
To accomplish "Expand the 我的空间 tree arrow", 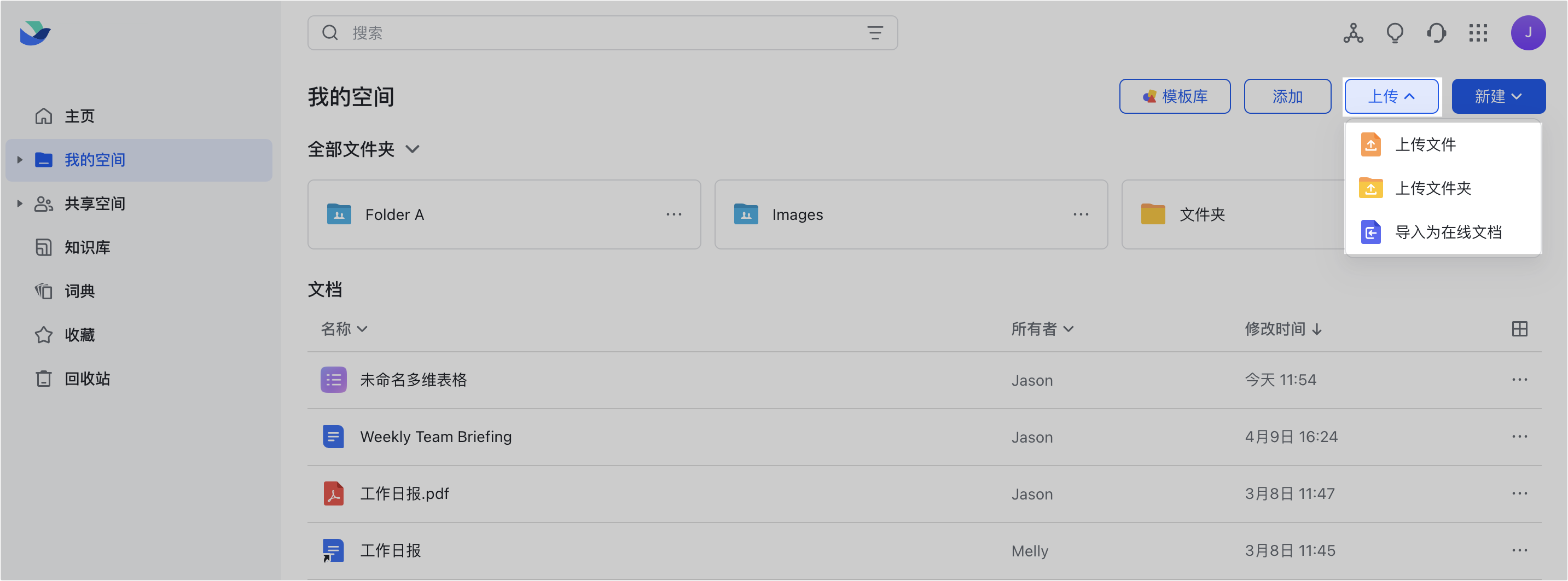I will coord(20,160).
